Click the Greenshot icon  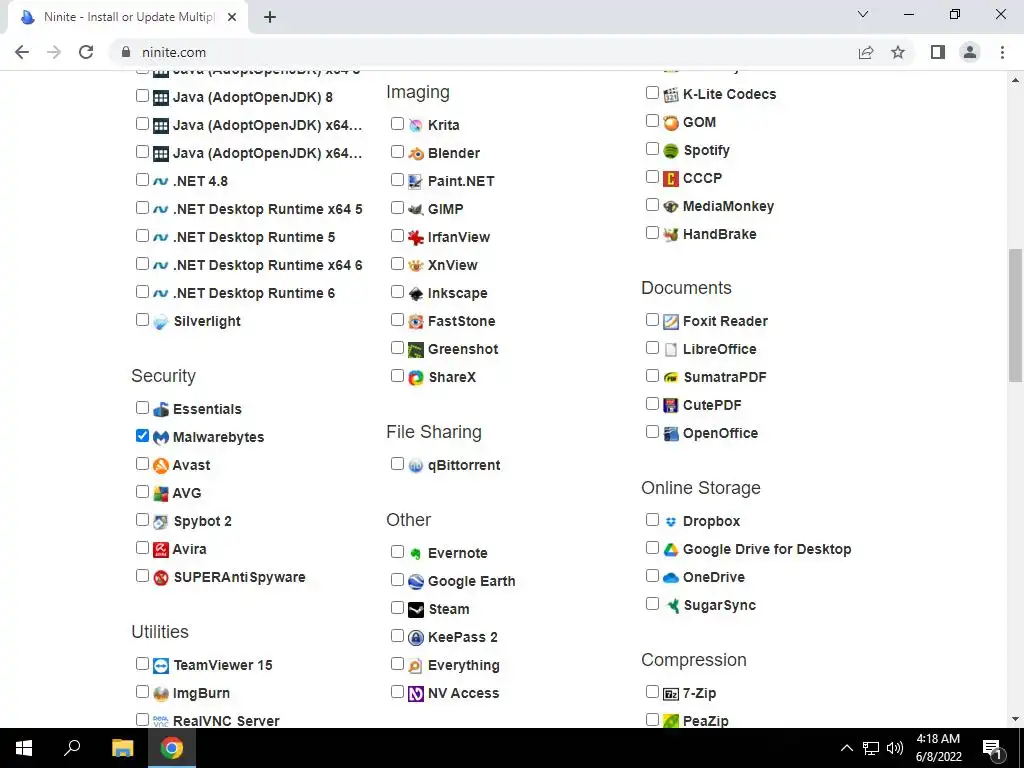[x=416, y=349]
